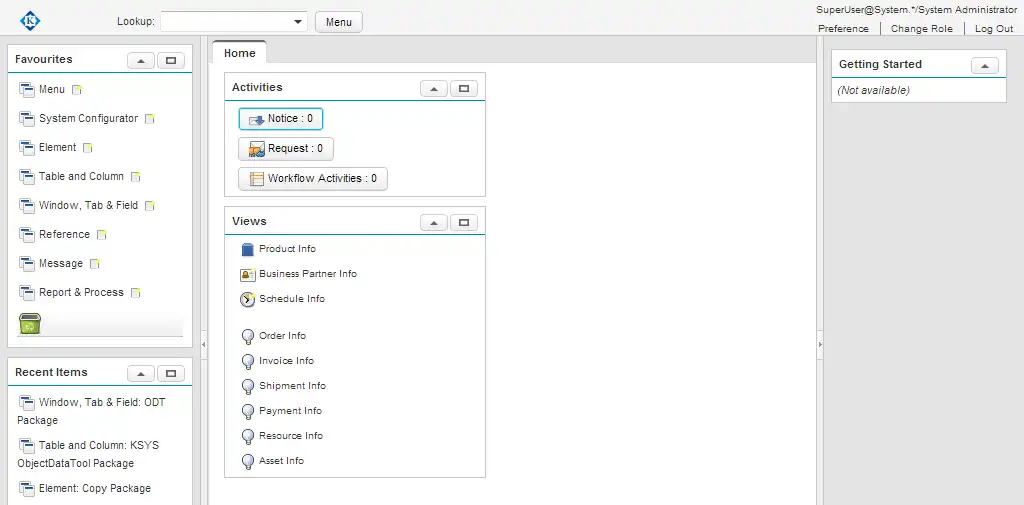Click the Schedule Info clock icon

click(x=248, y=300)
